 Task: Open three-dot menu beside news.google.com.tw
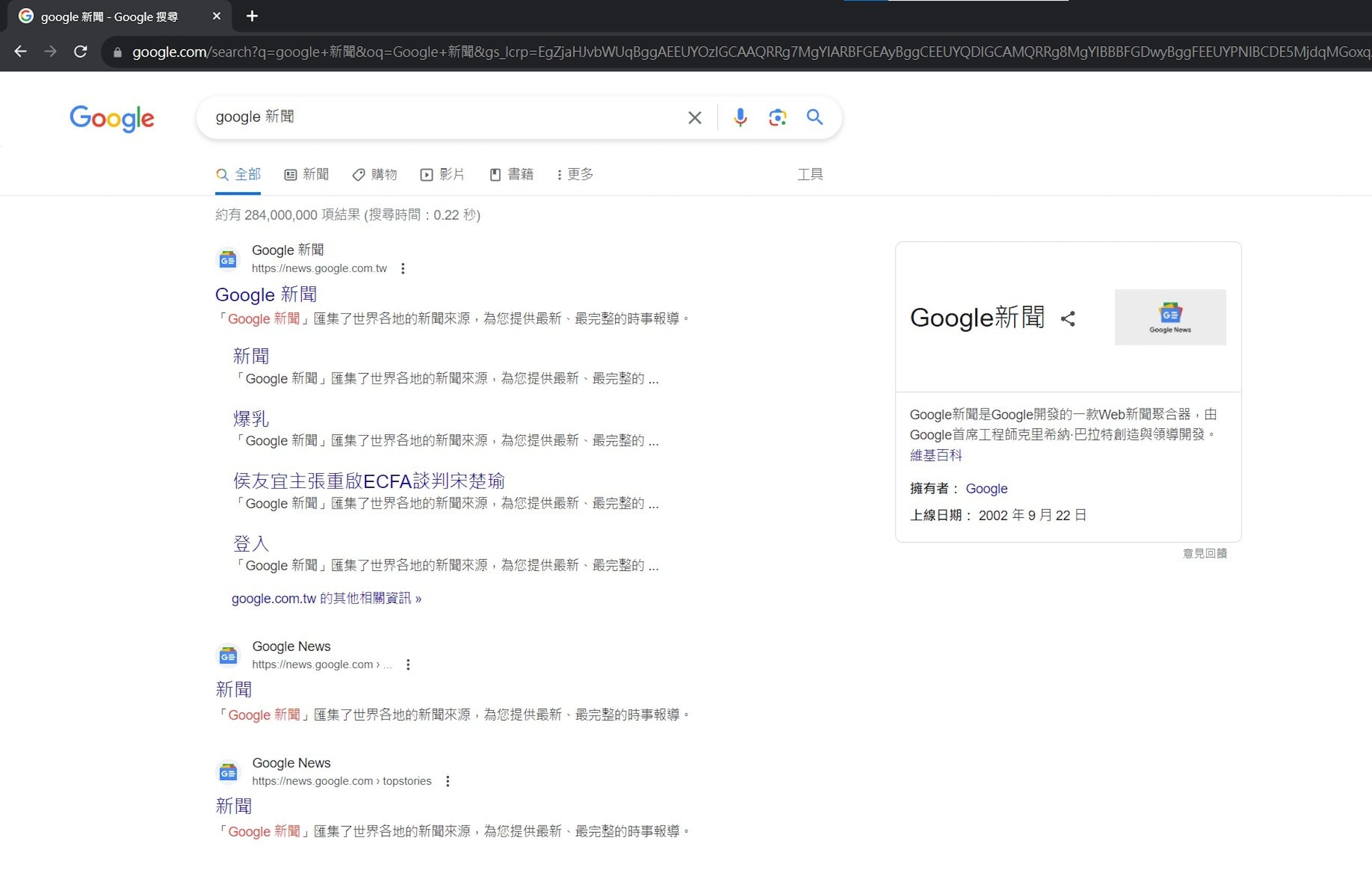(x=403, y=269)
